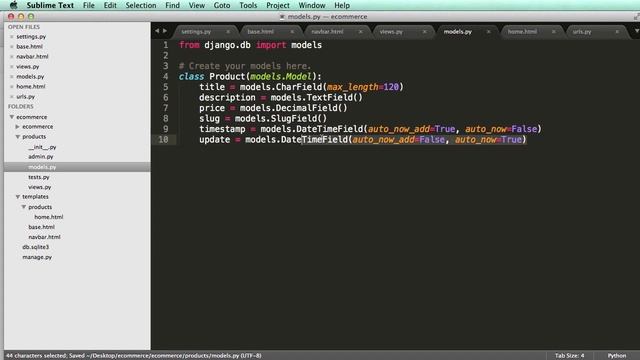Close views.py in Open Files list
Image resolution: width=640 pixels, height=360 pixels.
point(11,67)
